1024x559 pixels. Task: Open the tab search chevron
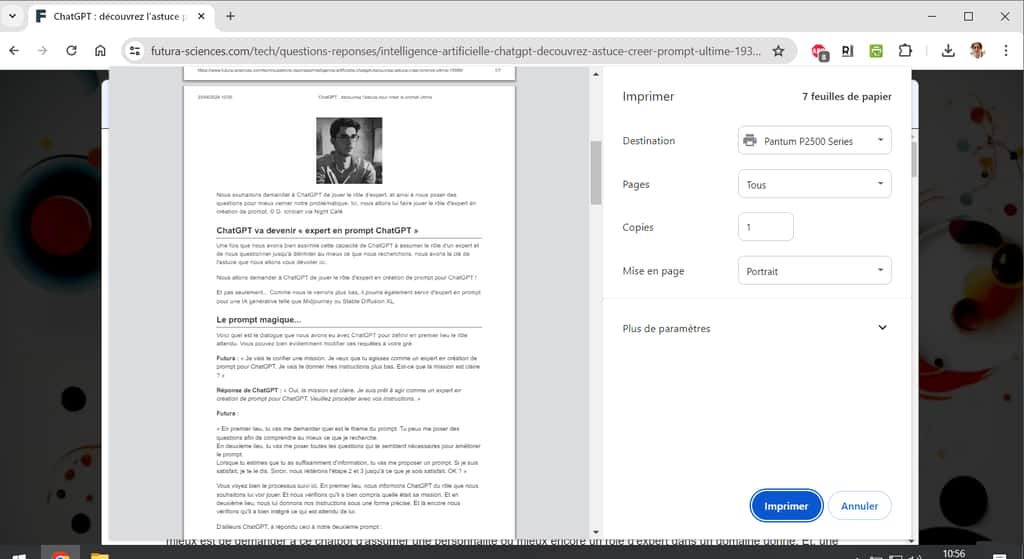click(12, 16)
